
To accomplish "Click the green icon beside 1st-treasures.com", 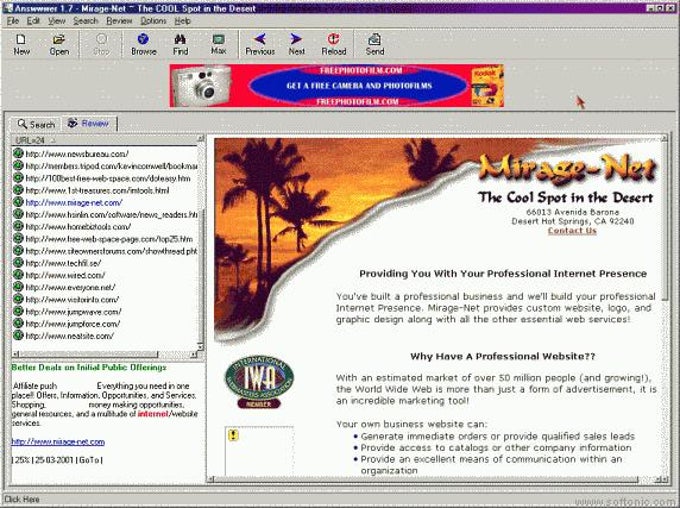I will pyautogui.click(x=18, y=190).
